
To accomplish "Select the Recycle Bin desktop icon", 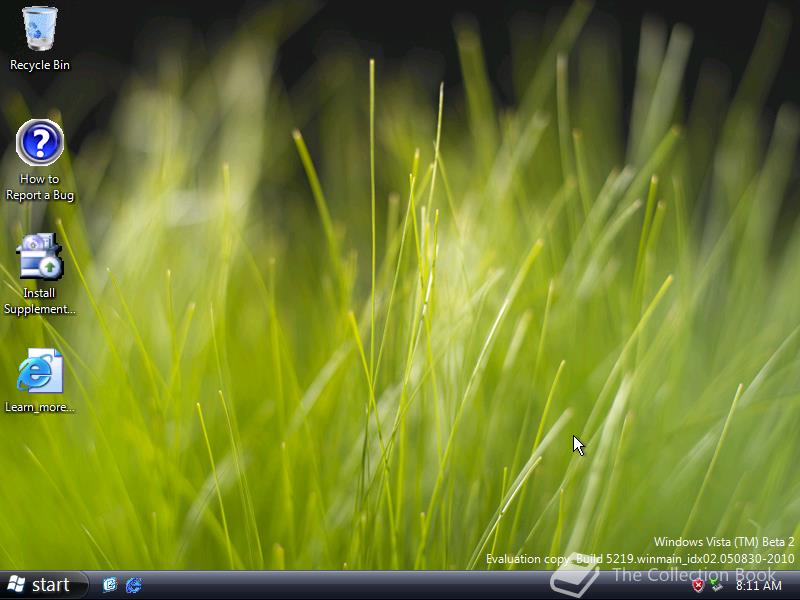I will pyautogui.click(x=40, y=38).
